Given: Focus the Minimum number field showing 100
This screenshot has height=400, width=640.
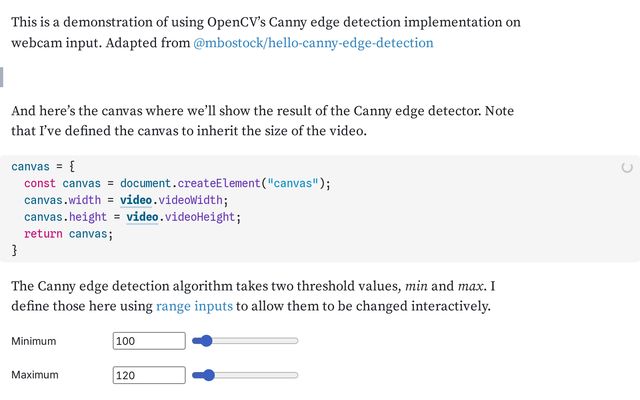Looking at the screenshot, I should [149, 341].
